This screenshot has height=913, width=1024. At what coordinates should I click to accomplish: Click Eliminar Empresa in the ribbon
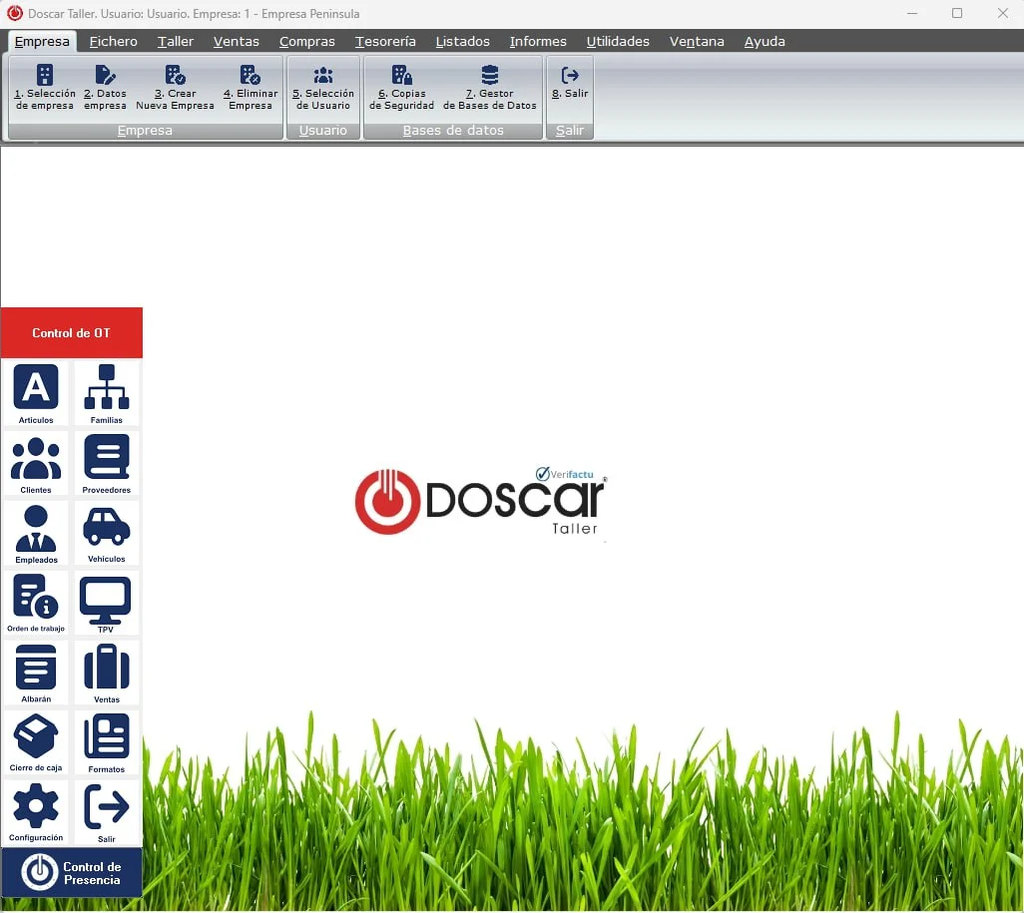pyautogui.click(x=250, y=88)
